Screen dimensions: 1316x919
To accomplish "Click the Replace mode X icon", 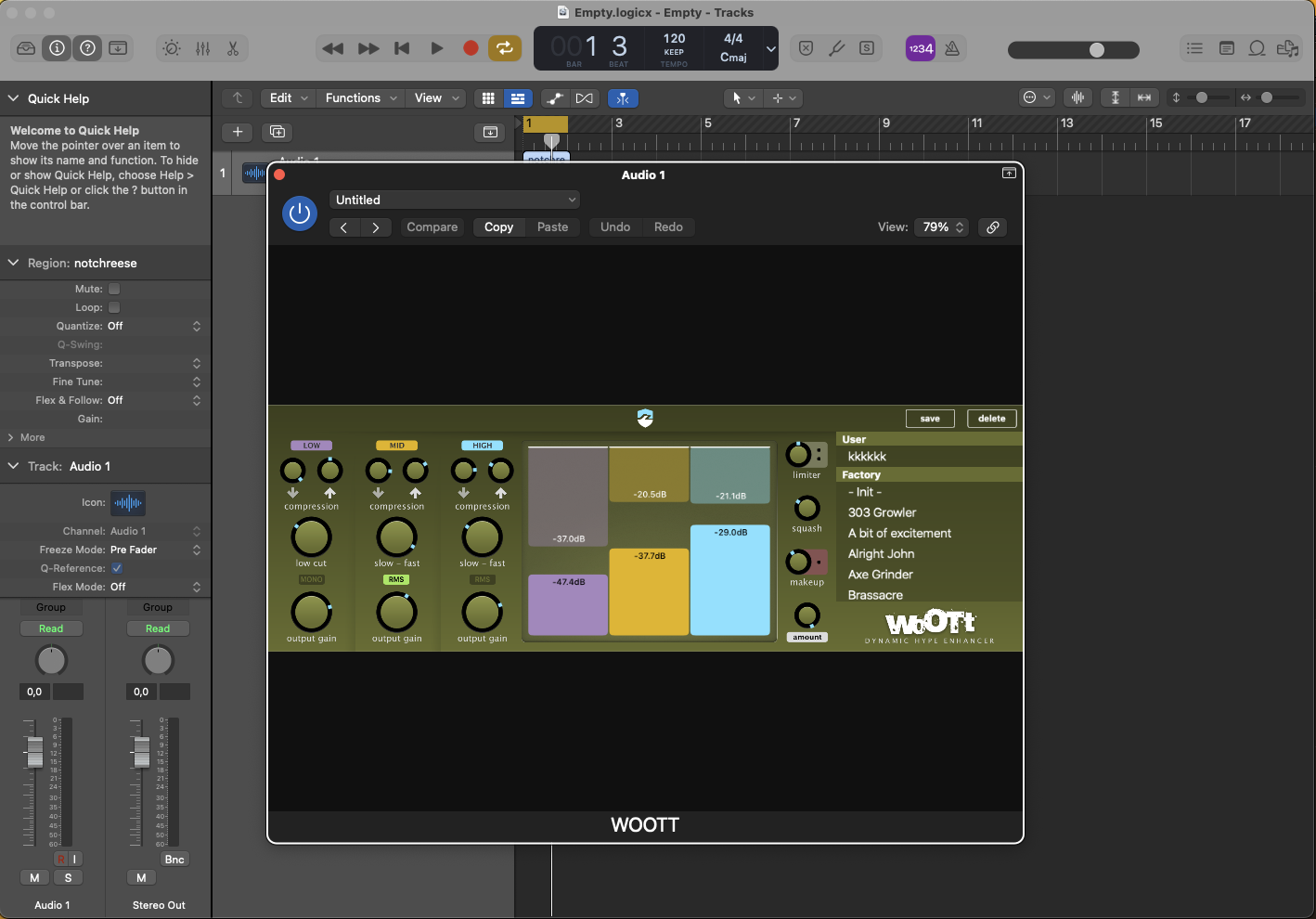I will (x=806, y=48).
